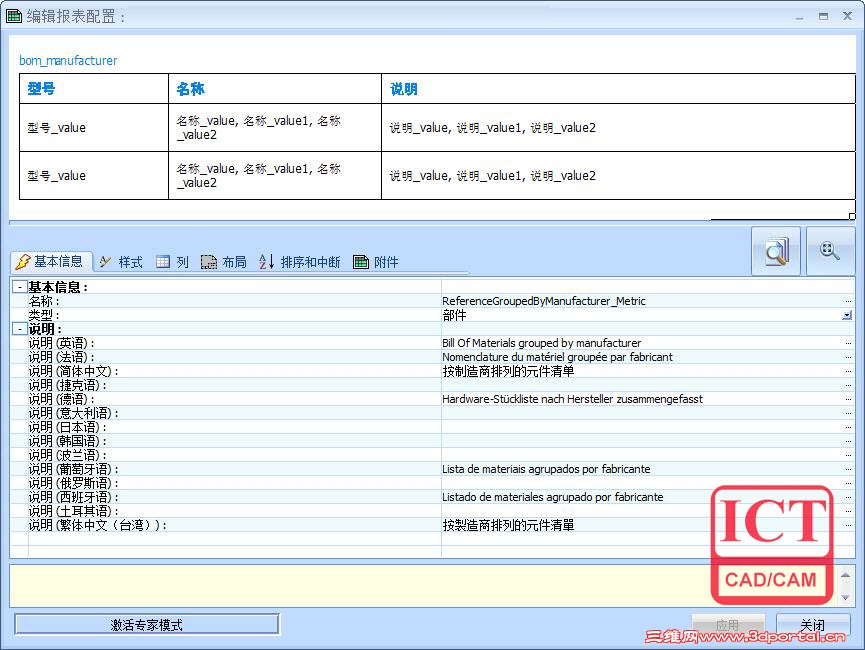Select the 名称 column header
The image size is (865, 650).
click(x=275, y=88)
